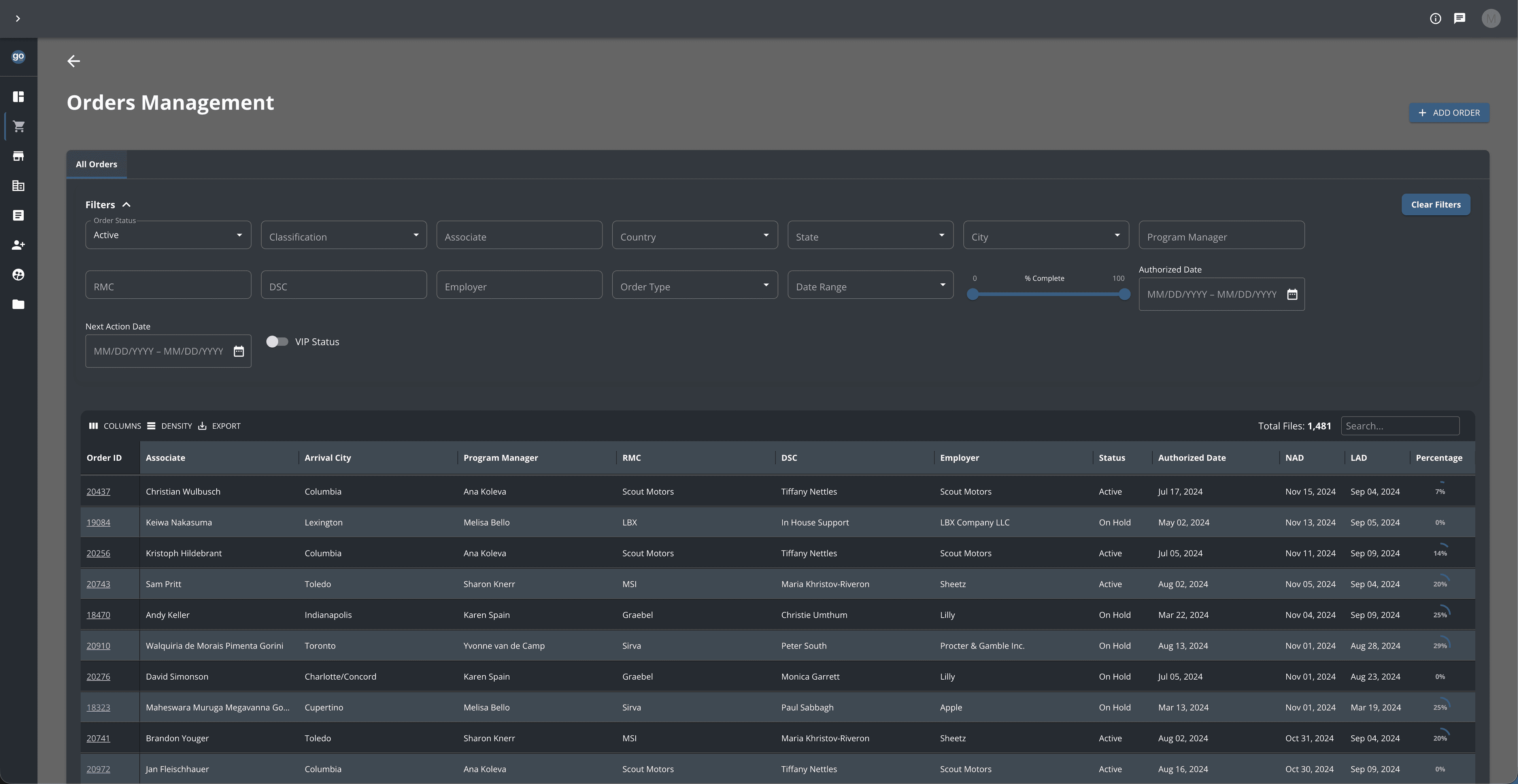
Task: Focus the DSC filter field
Action: coord(344,285)
